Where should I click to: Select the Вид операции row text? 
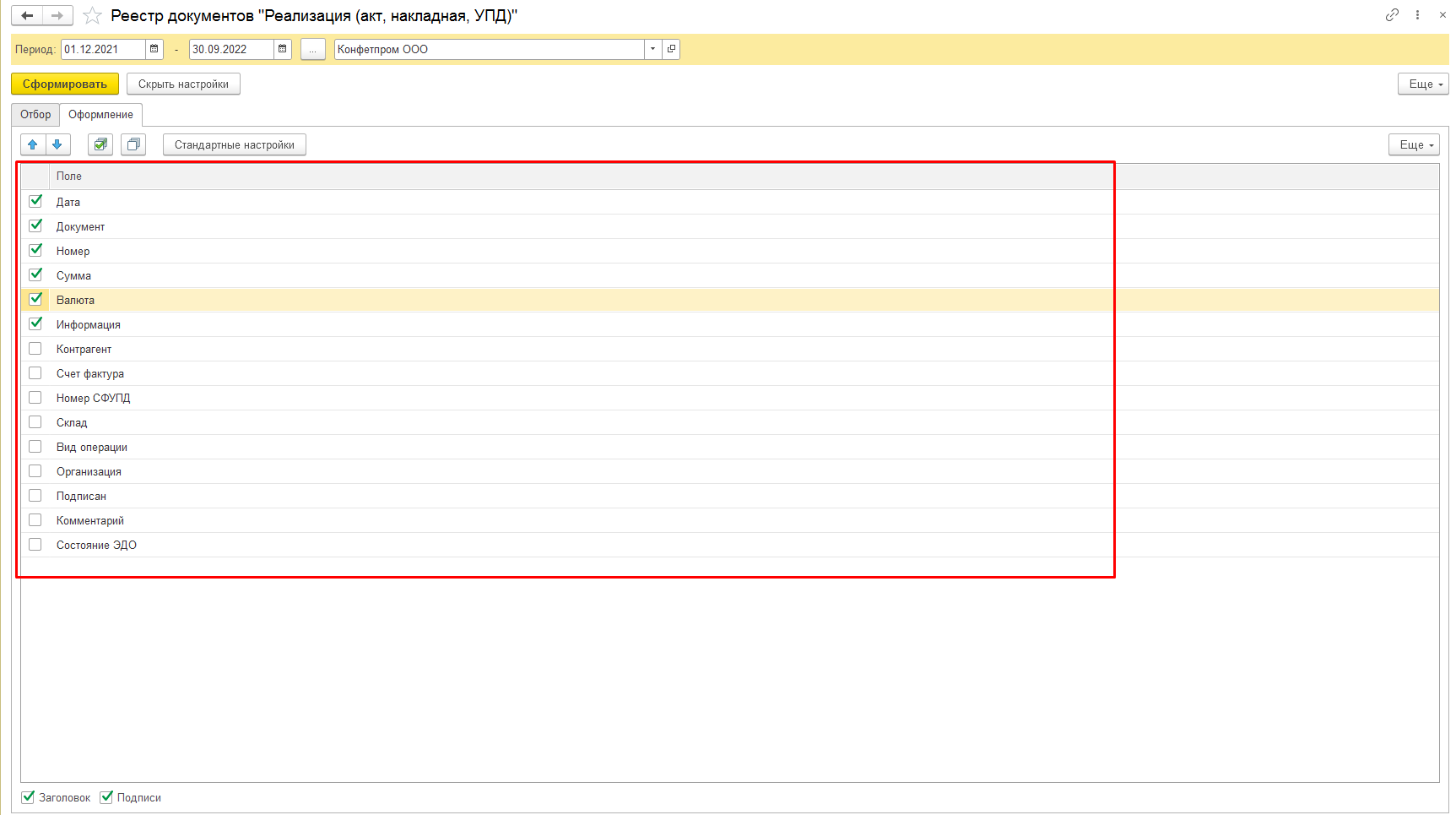[92, 447]
